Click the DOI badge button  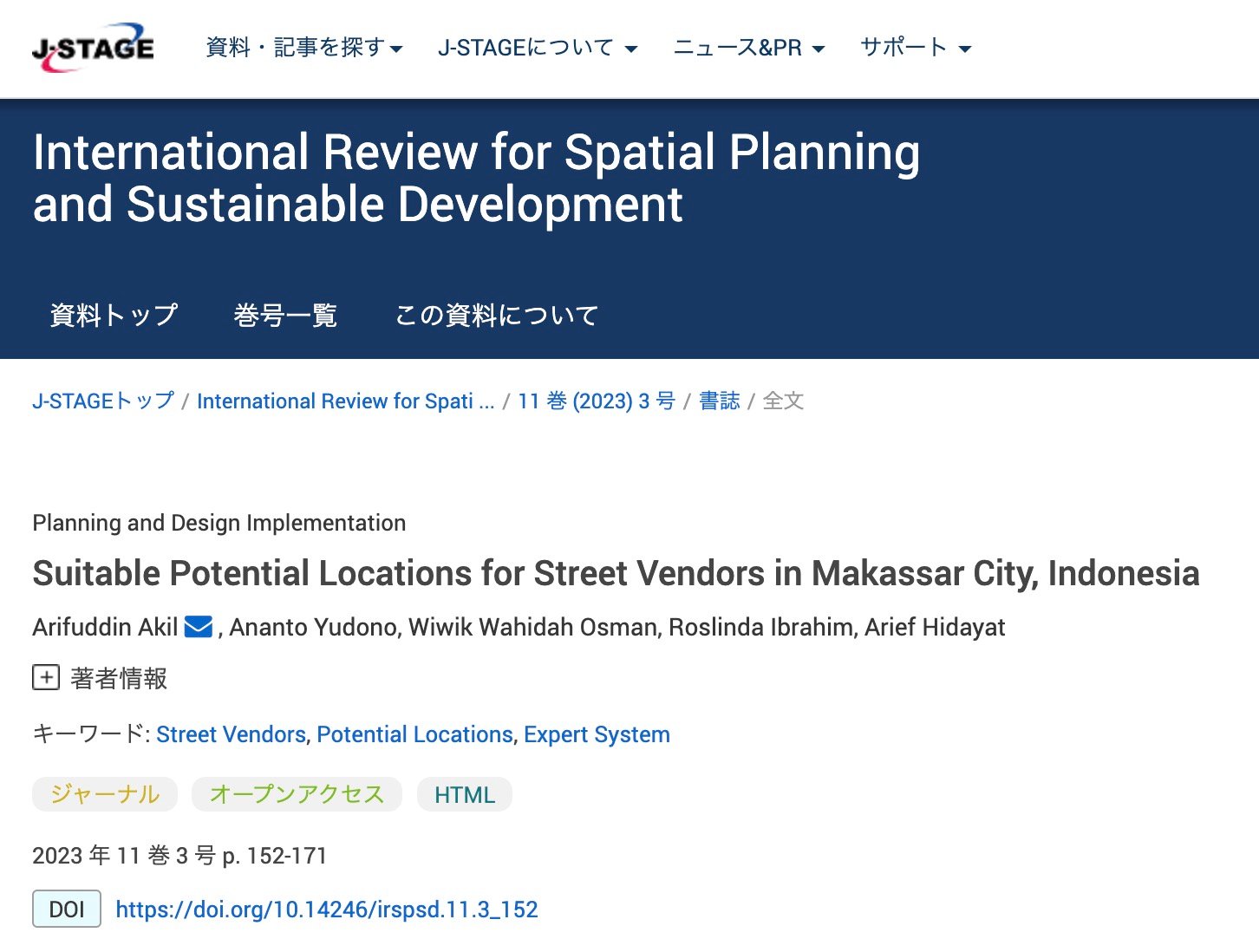(67, 910)
